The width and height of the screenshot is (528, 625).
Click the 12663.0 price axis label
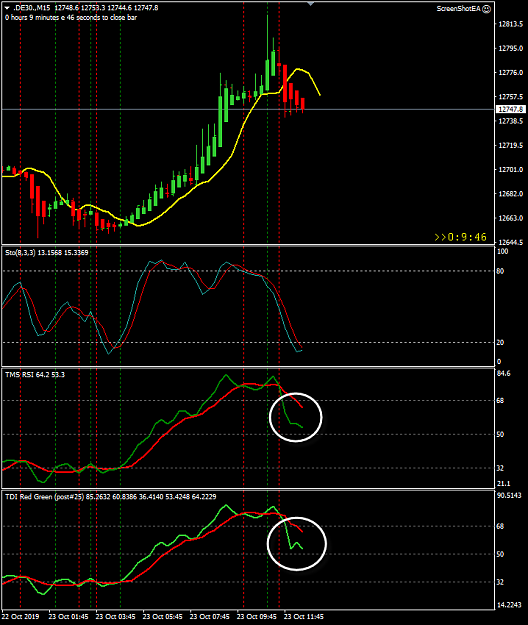click(x=510, y=218)
